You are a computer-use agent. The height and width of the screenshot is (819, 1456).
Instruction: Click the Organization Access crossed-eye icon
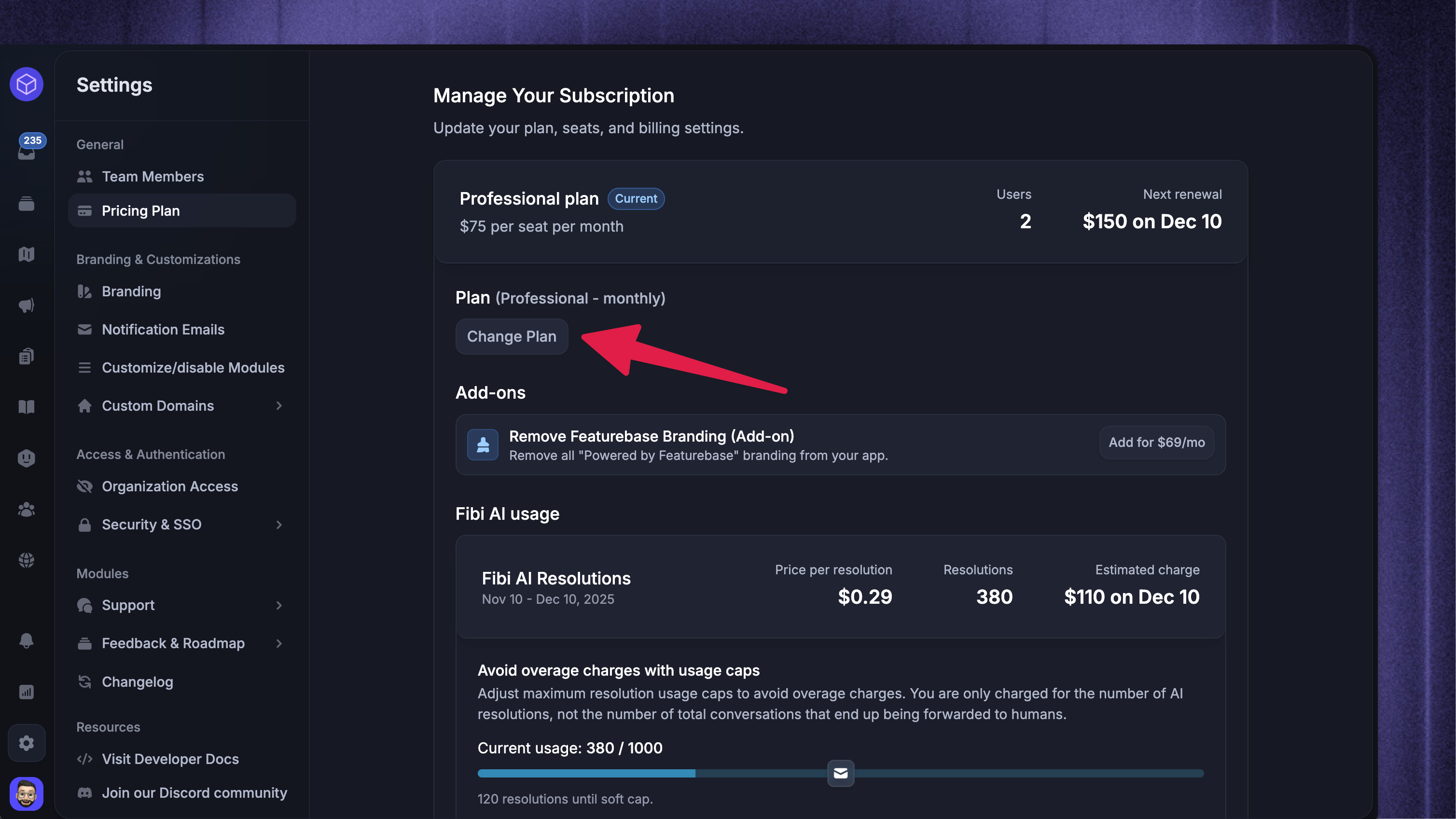84,486
